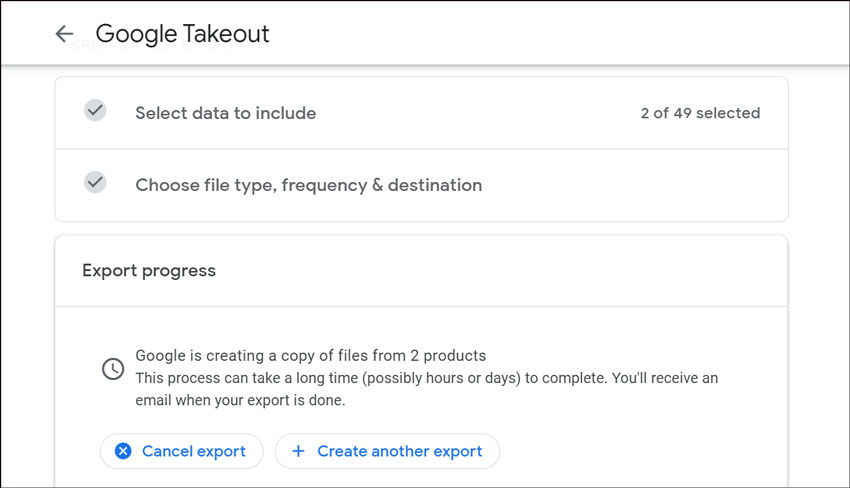Click the word "destination" in the second step
The height and width of the screenshot is (488, 850).
coord(434,185)
